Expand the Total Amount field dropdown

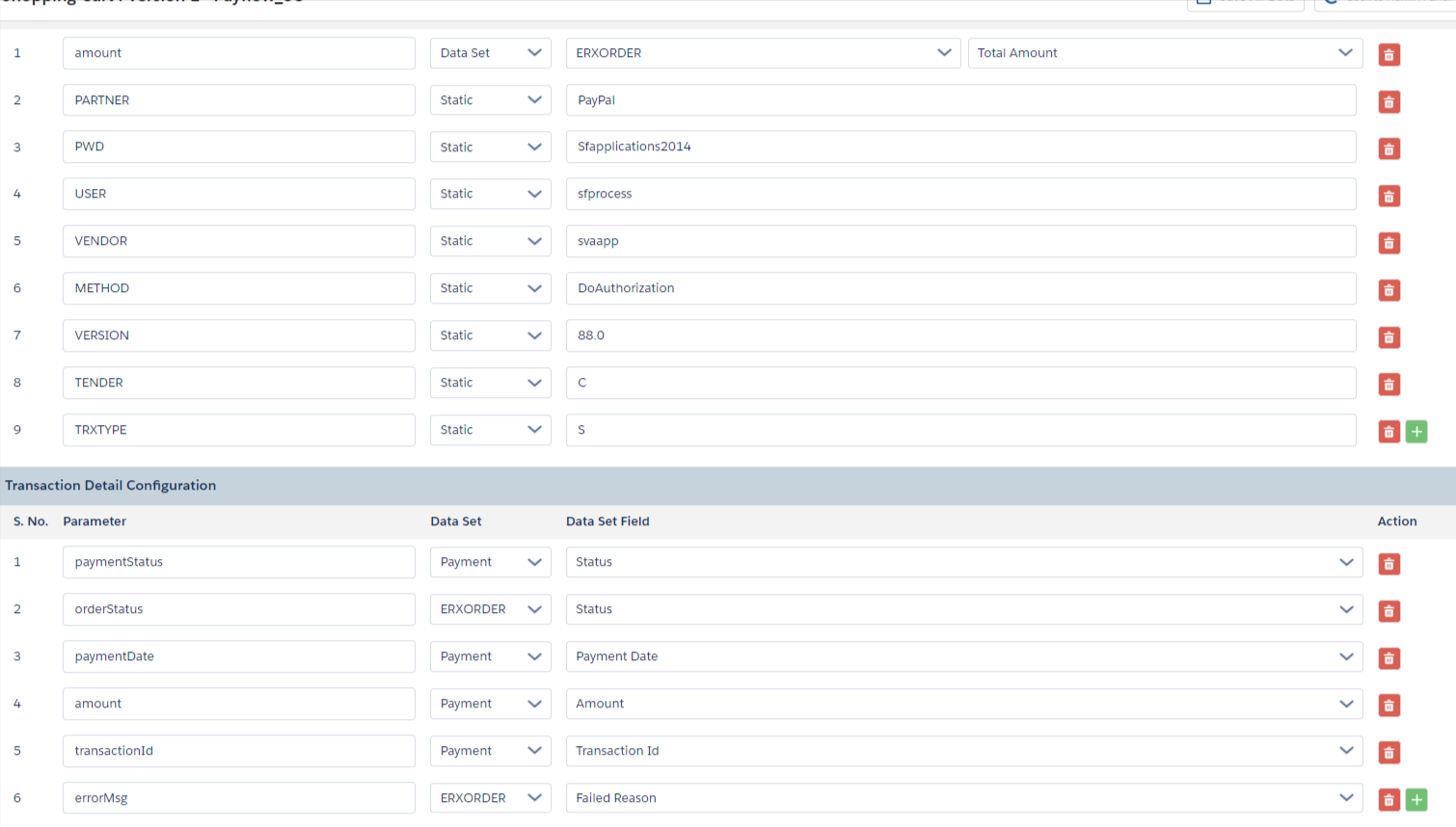pos(1165,53)
